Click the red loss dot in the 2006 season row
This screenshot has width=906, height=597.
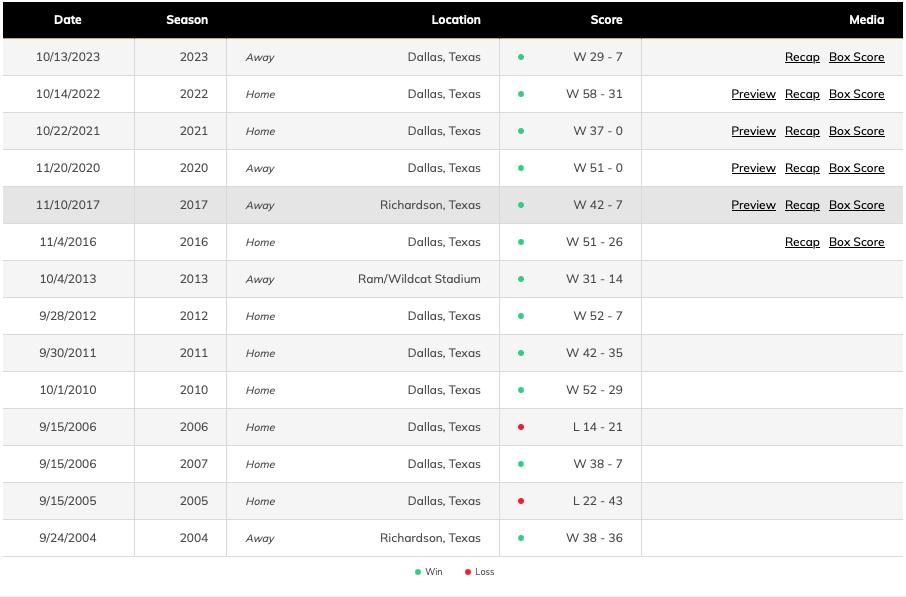point(521,427)
